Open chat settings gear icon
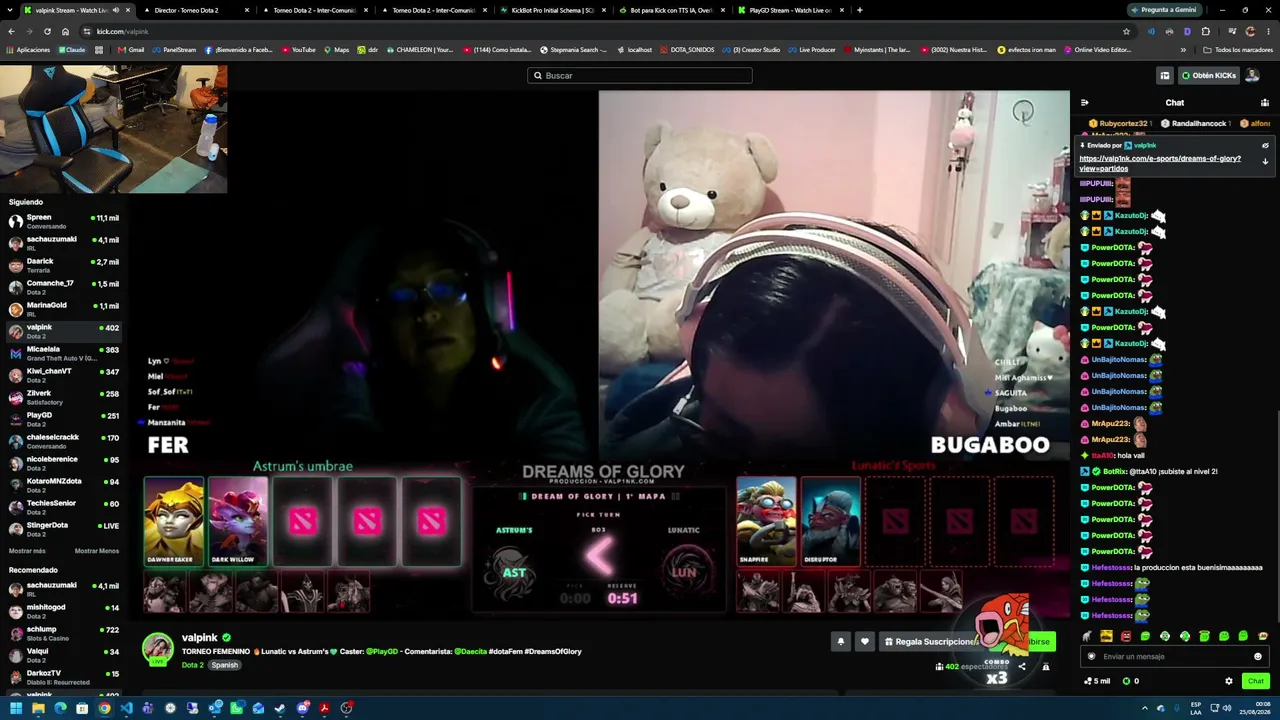The width and height of the screenshot is (1280, 720). pos(1229,681)
